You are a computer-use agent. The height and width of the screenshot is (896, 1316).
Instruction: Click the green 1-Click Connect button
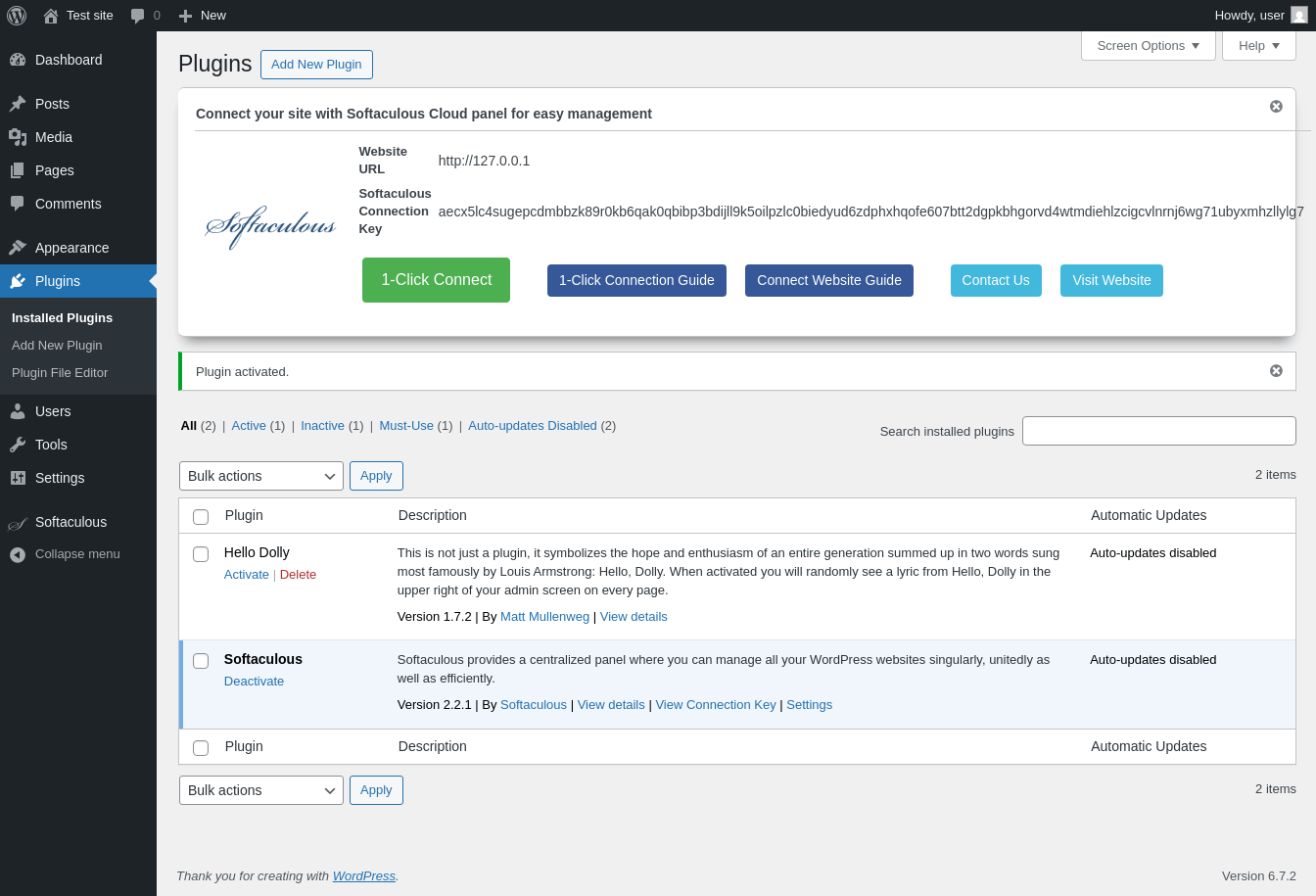point(436,280)
